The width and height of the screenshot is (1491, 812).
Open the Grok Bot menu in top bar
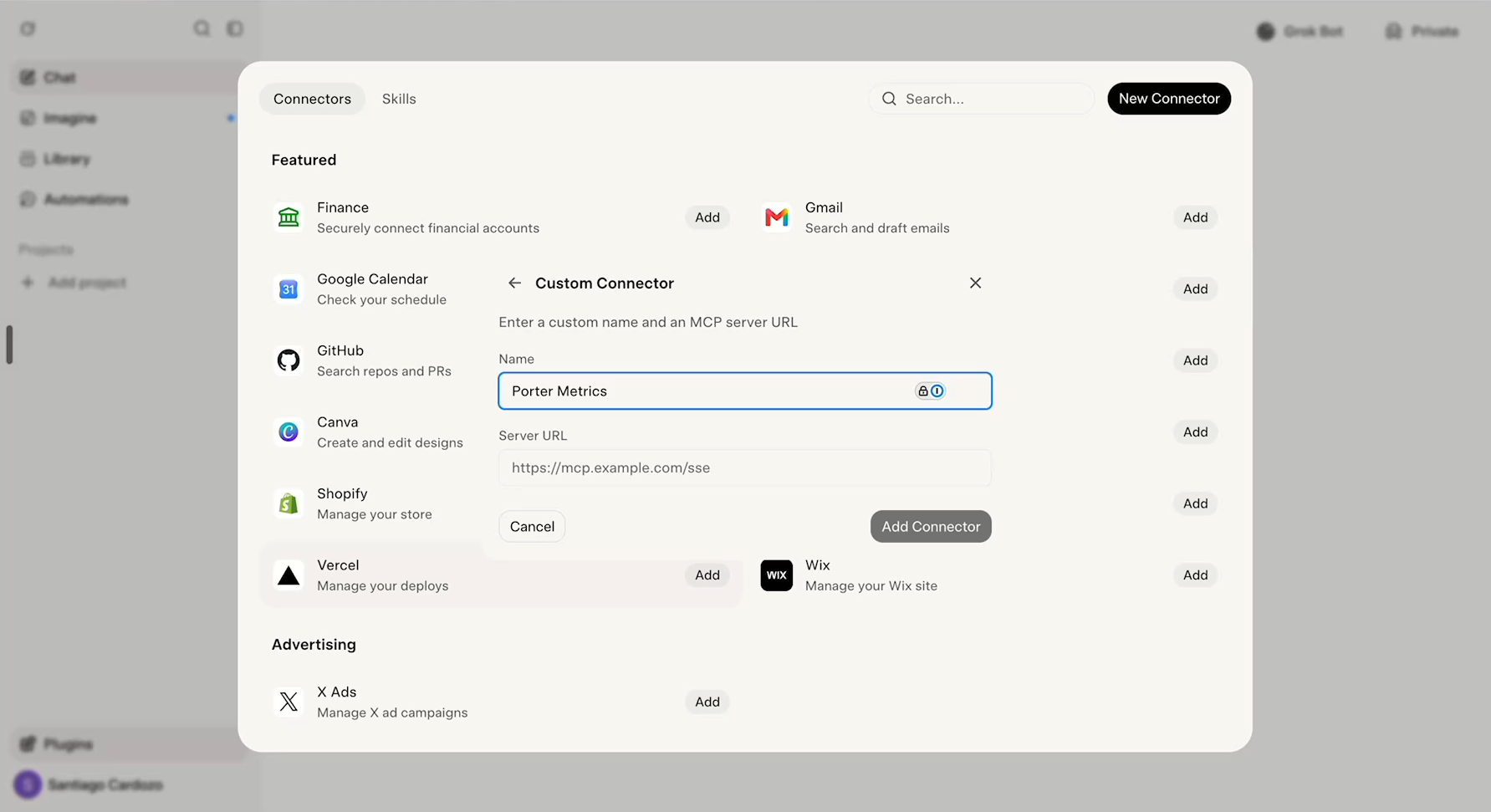pos(1300,32)
